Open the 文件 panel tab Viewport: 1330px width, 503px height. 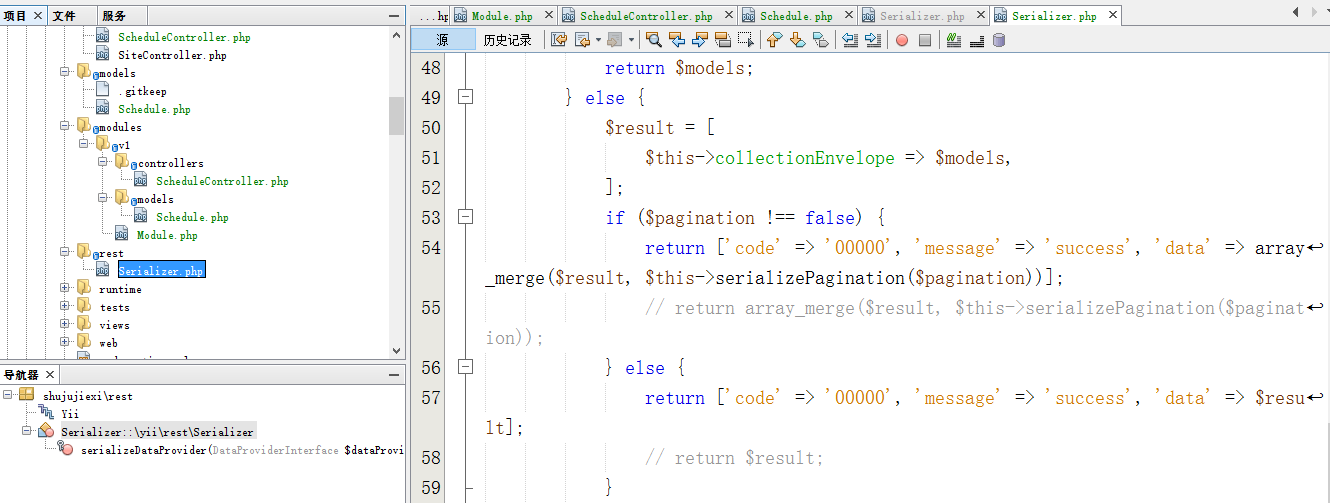64,16
